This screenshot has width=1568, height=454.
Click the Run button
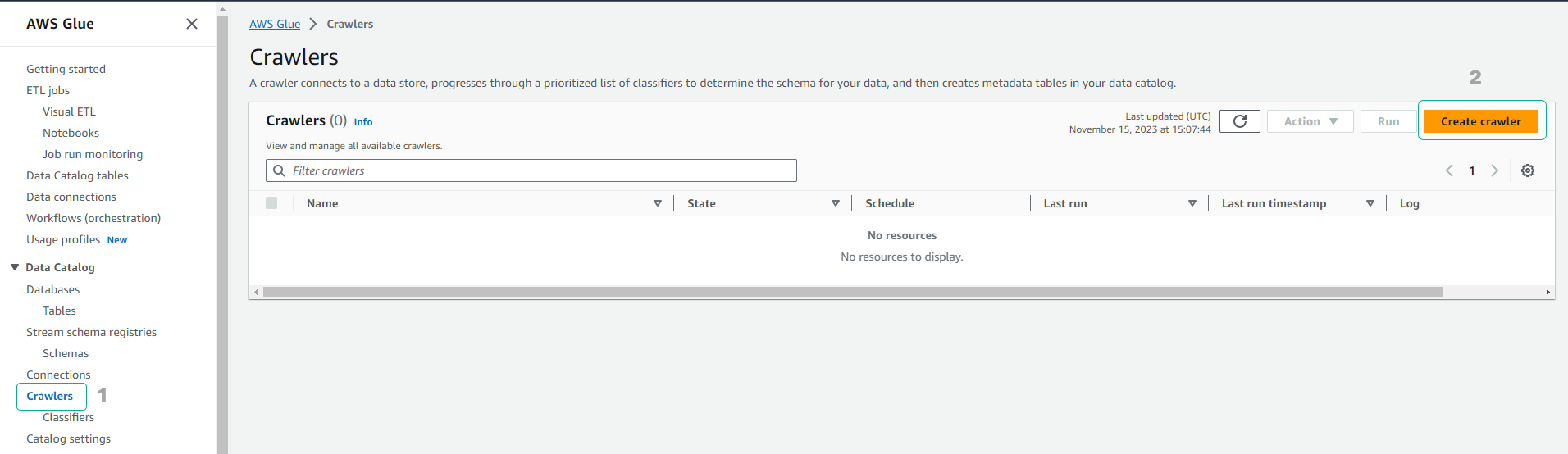1388,121
